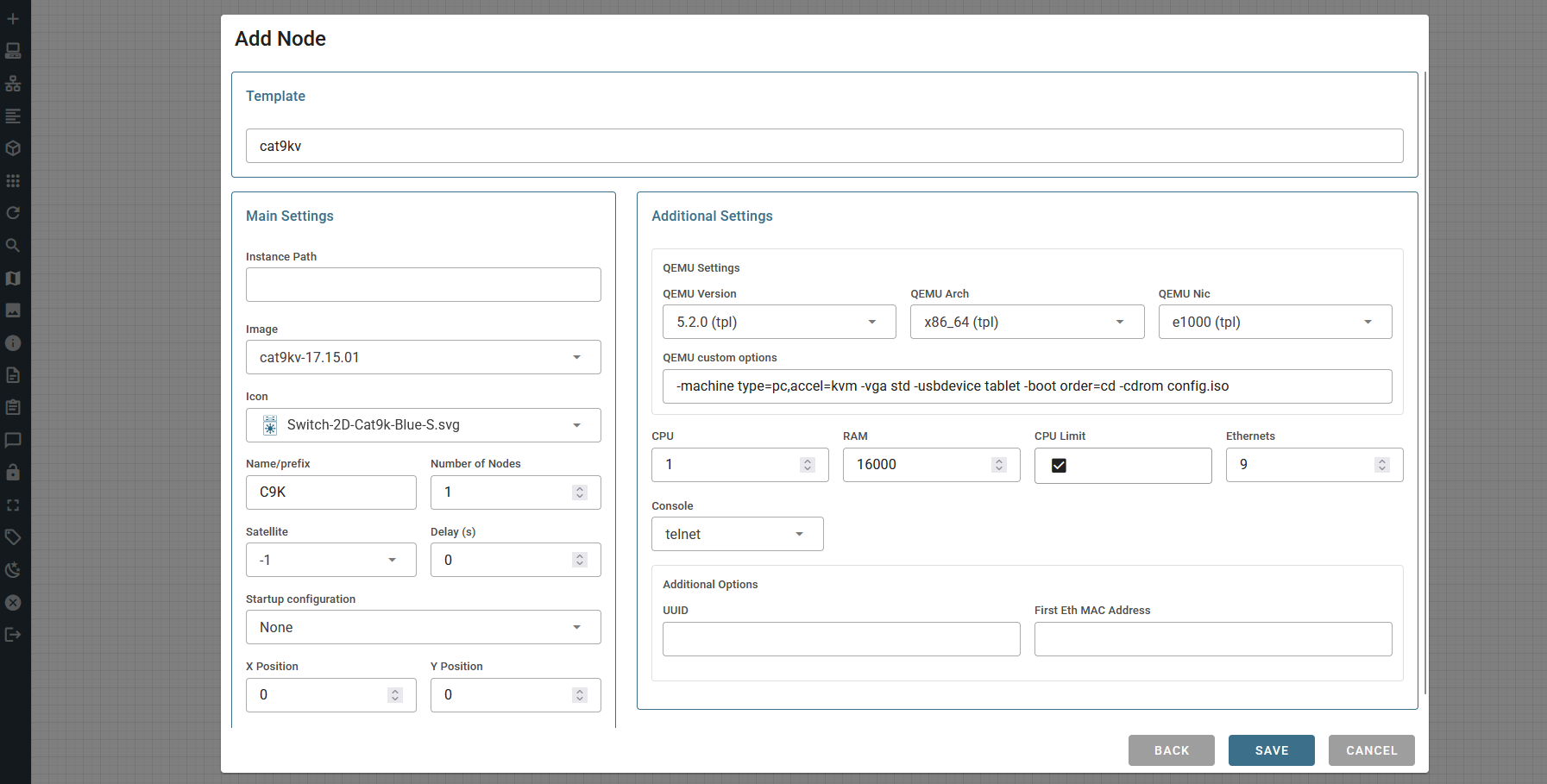The height and width of the screenshot is (784, 1547).
Task: Click the First Eth MAC Address field
Action: tap(1213, 639)
